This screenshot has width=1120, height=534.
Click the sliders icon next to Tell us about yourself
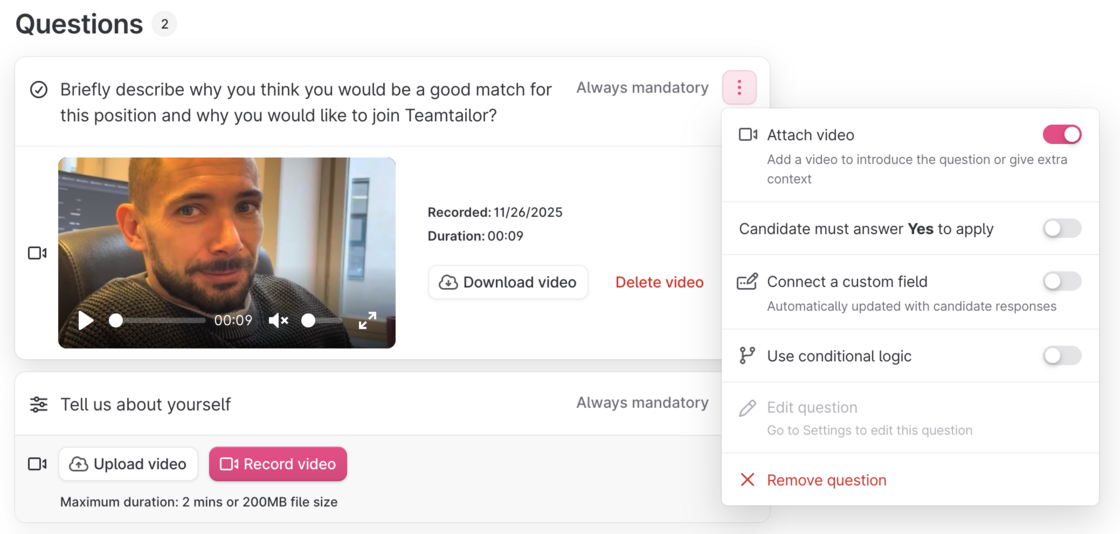(39, 404)
